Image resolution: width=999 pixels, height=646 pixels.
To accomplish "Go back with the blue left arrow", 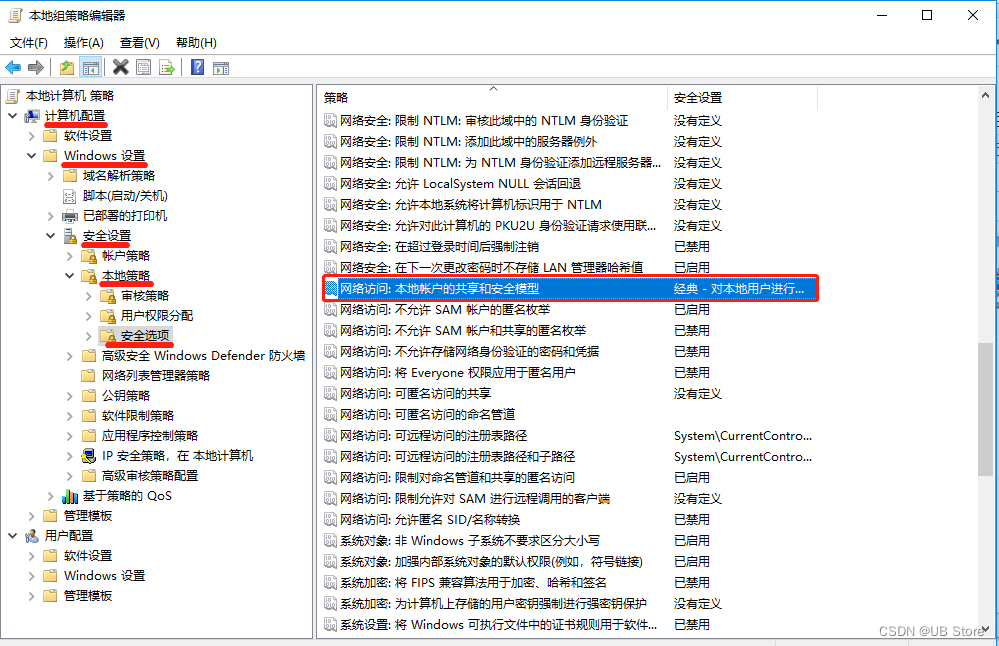I will tap(13, 67).
